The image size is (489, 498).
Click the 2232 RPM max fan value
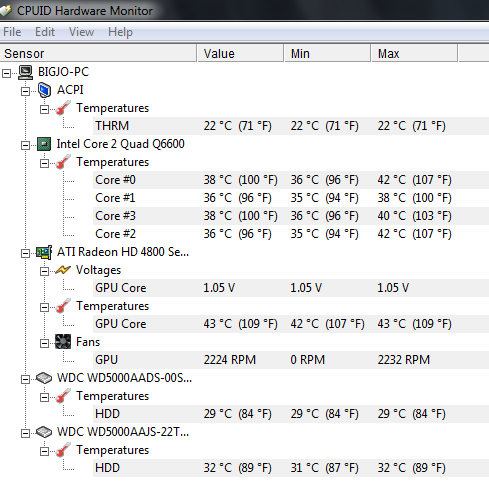click(404, 360)
